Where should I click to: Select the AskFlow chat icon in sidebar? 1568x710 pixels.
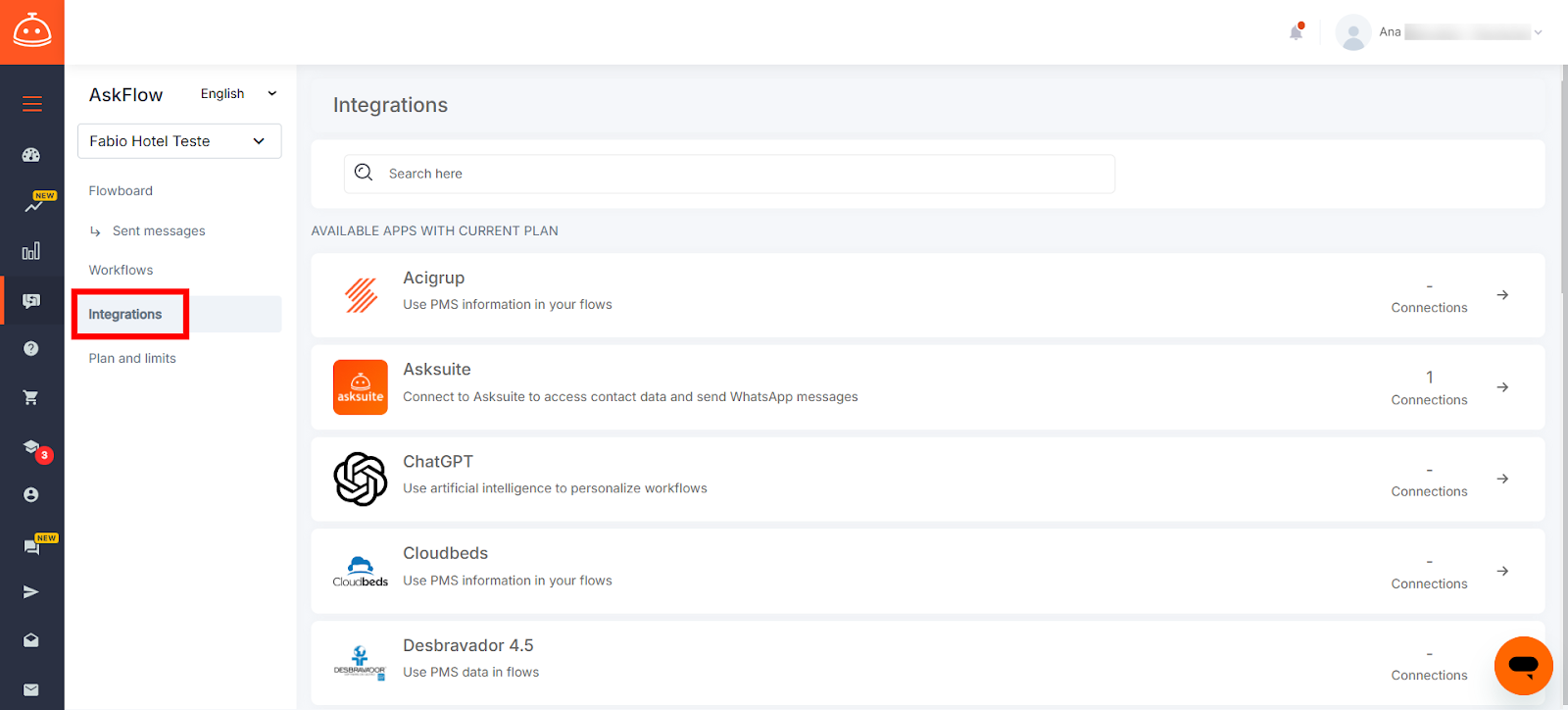pyautogui.click(x=31, y=300)
